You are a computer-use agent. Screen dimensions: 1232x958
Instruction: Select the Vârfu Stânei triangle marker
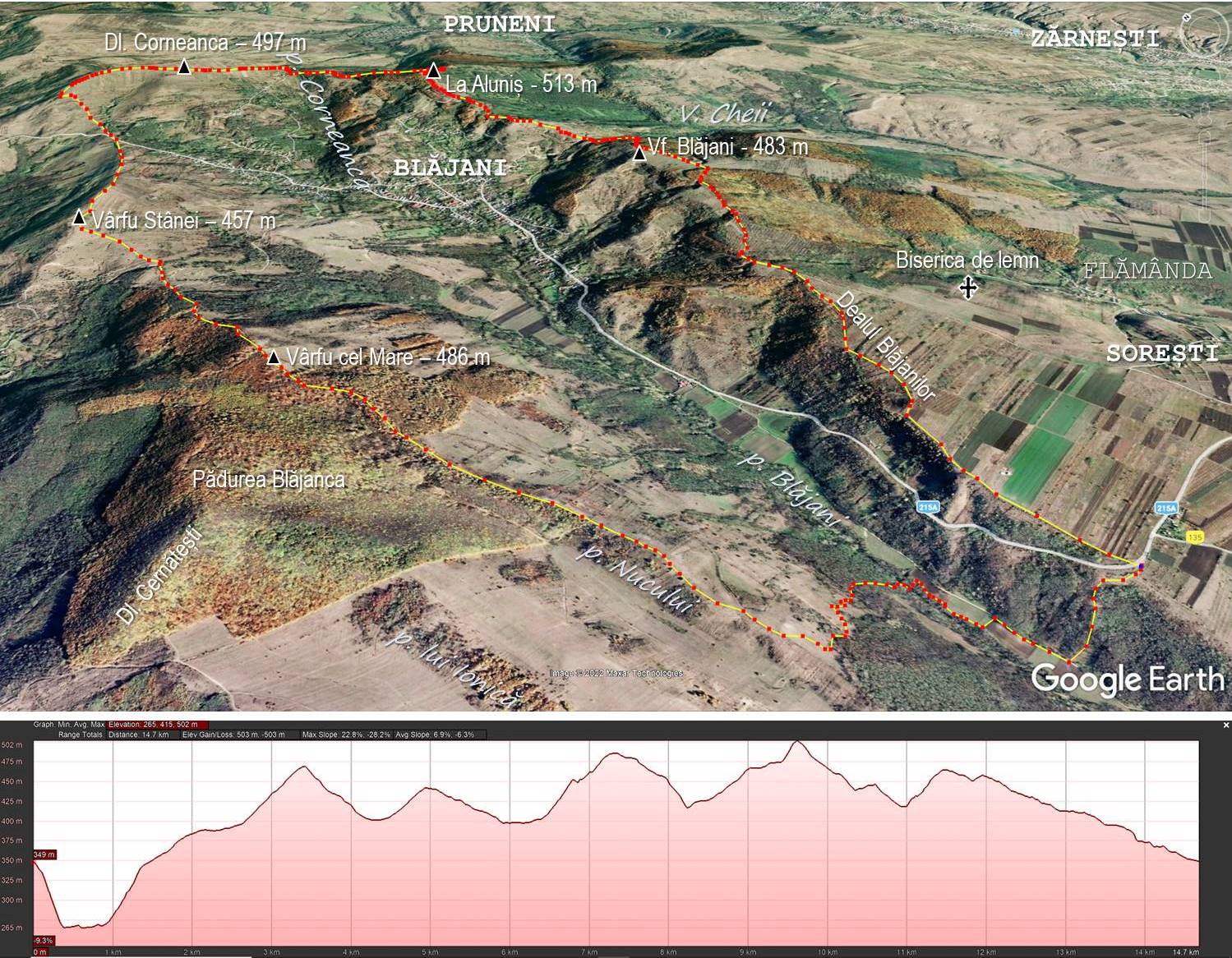point(79,218)
